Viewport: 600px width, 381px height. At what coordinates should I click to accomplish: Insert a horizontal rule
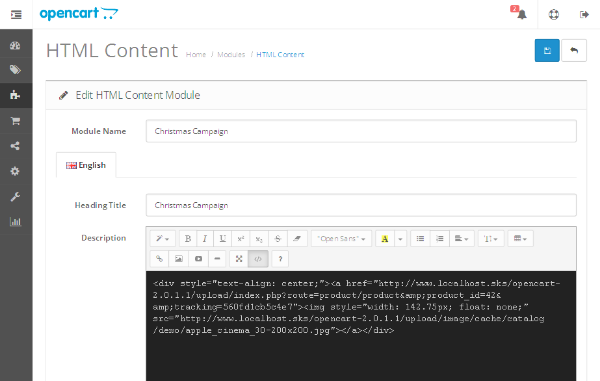(x=217, y=259)
